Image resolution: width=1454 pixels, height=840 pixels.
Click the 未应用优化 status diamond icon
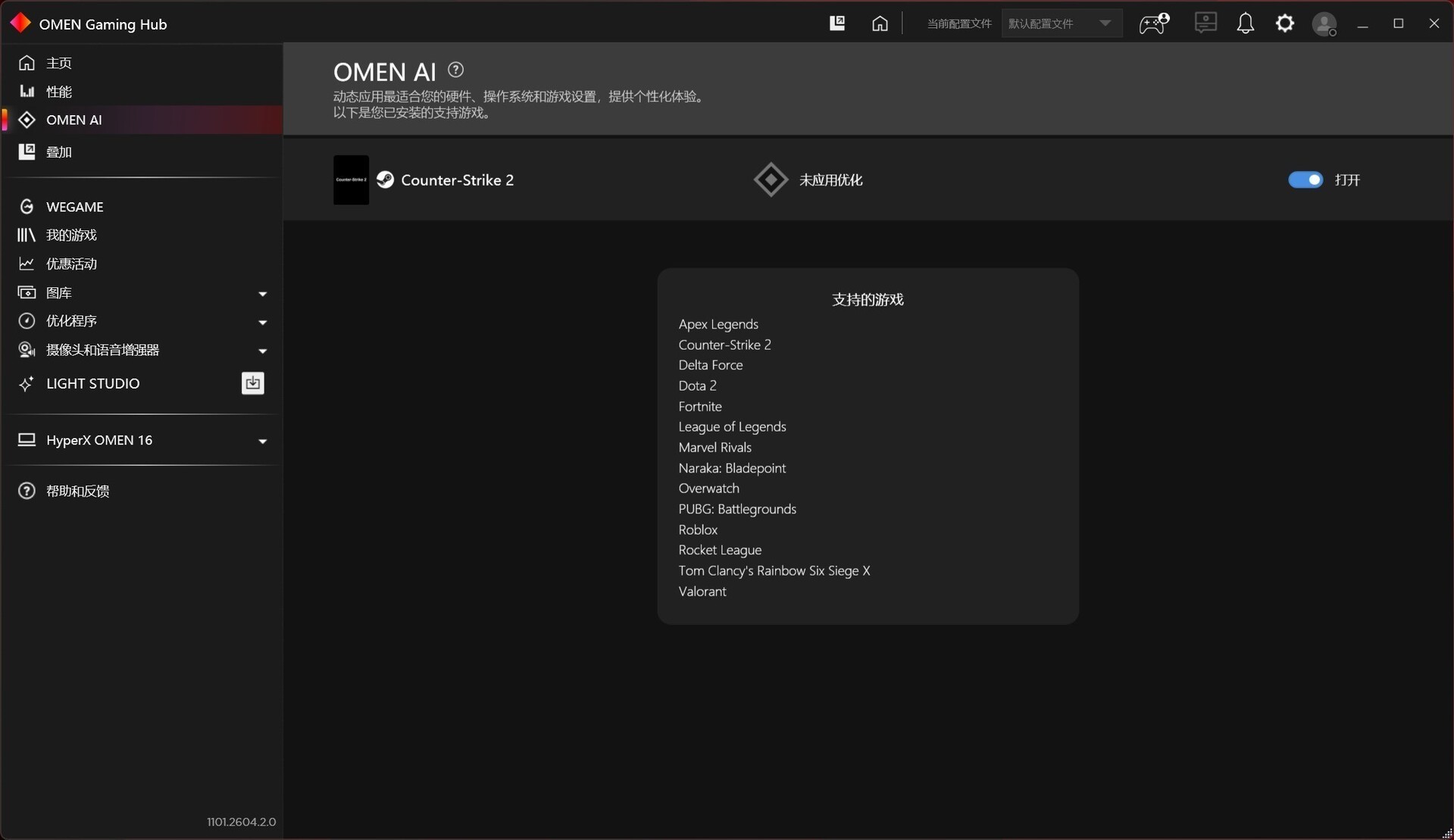click(771, 180)
